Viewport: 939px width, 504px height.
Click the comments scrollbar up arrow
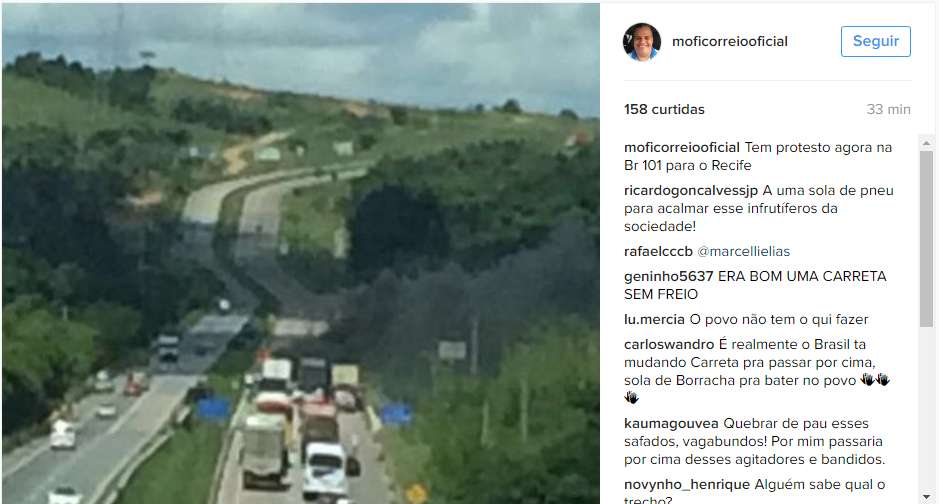pyautogui.click(x=926, y=142)
